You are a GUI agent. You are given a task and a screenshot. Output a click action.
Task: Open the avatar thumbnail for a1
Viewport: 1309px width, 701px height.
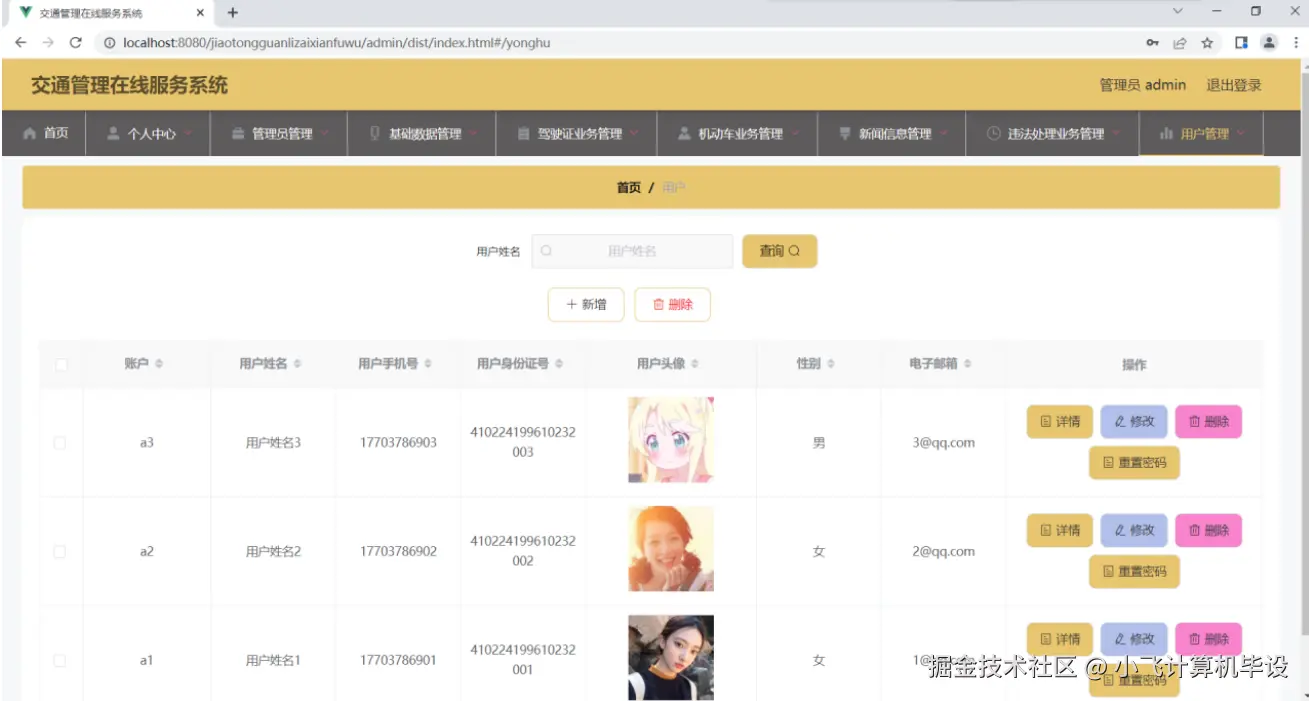[x=671, y=657]
